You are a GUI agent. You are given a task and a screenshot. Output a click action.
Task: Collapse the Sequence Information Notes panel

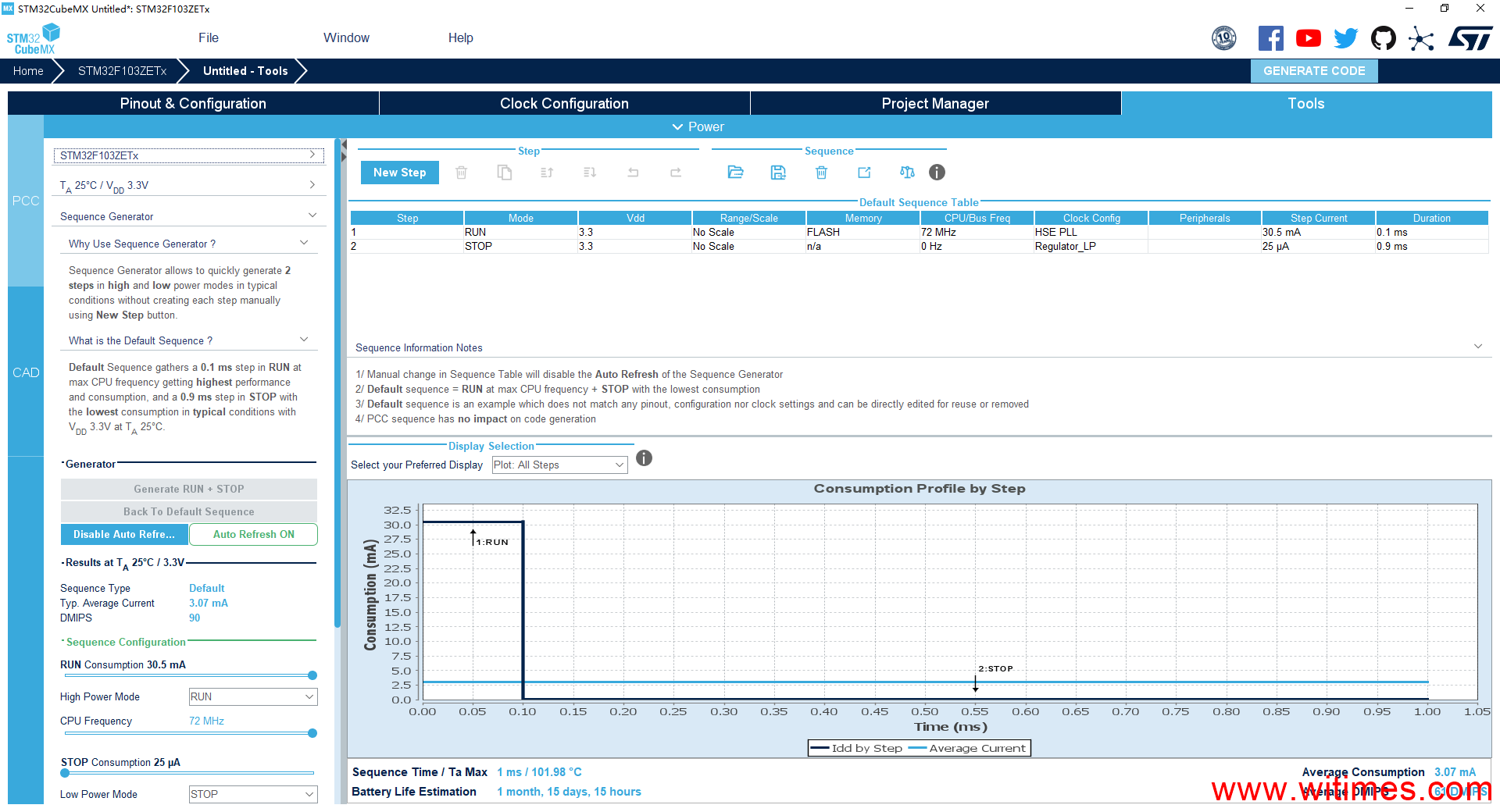click(1478, 347)
